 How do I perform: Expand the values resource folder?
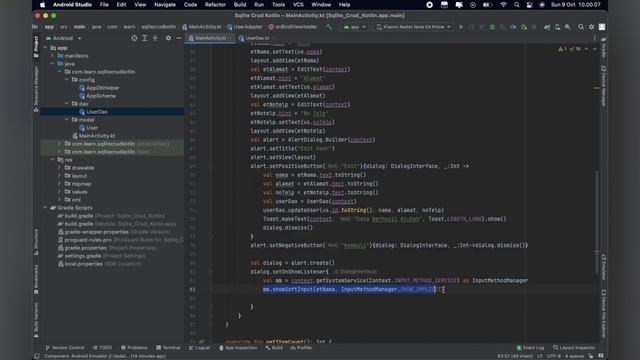tap(60, 192)
